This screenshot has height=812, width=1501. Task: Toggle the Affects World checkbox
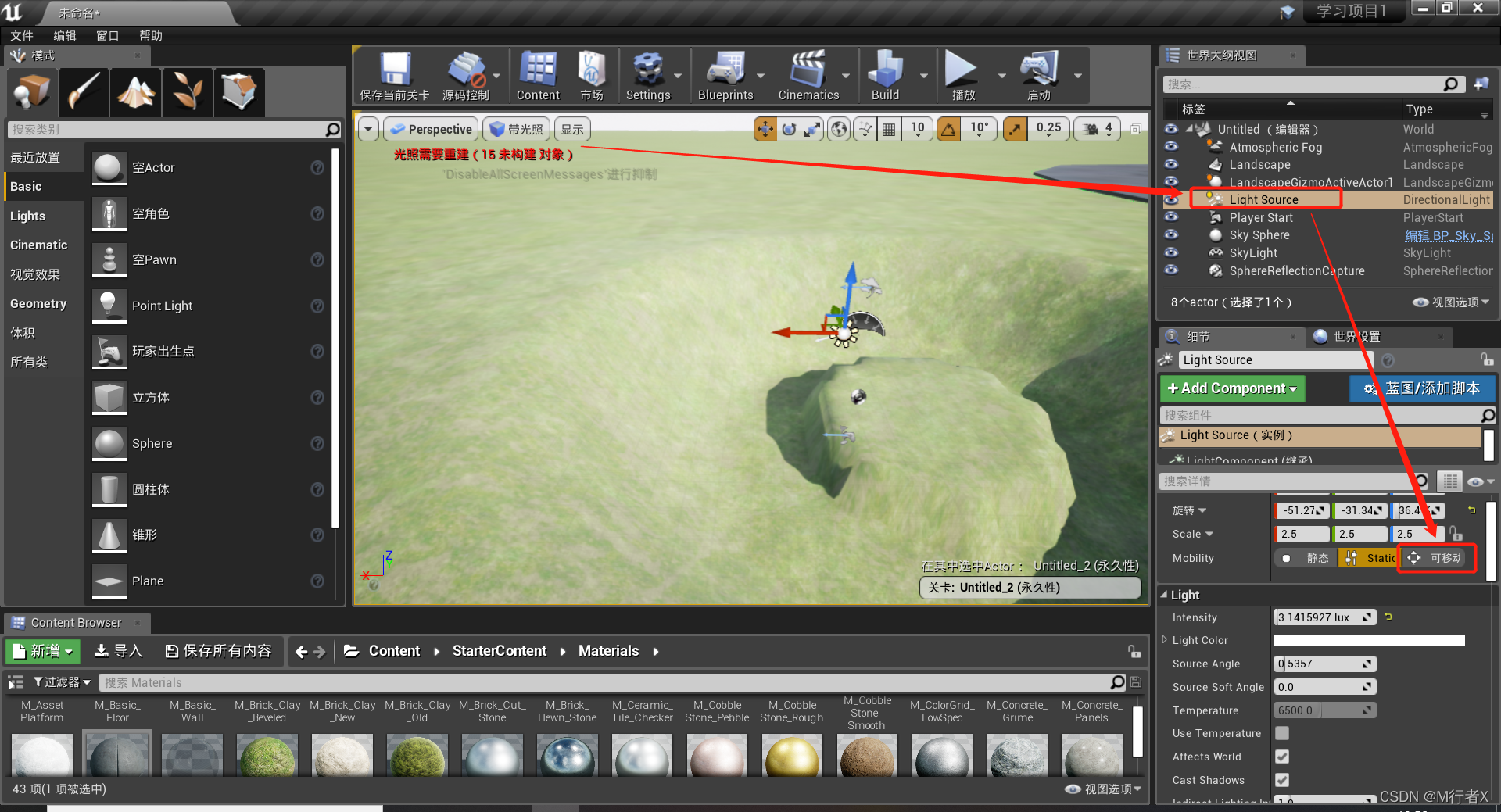(1282, 757)
